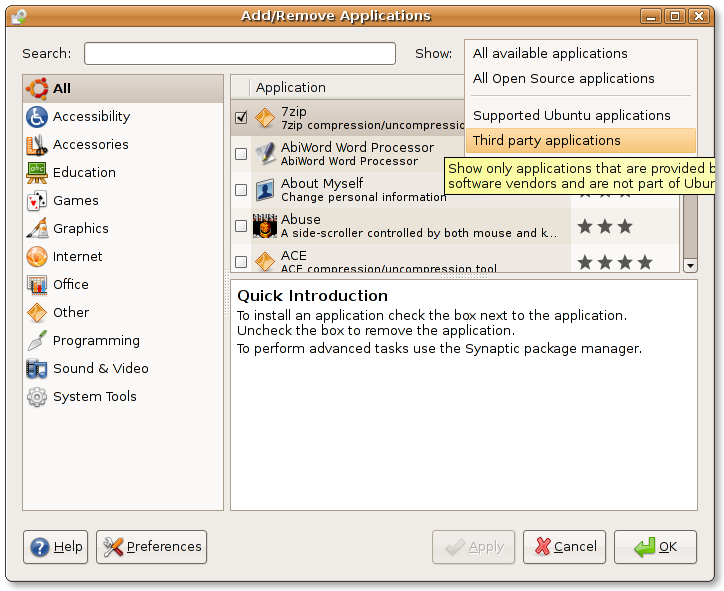Select the All category Ubuntu icon

[x=37, y=88]
